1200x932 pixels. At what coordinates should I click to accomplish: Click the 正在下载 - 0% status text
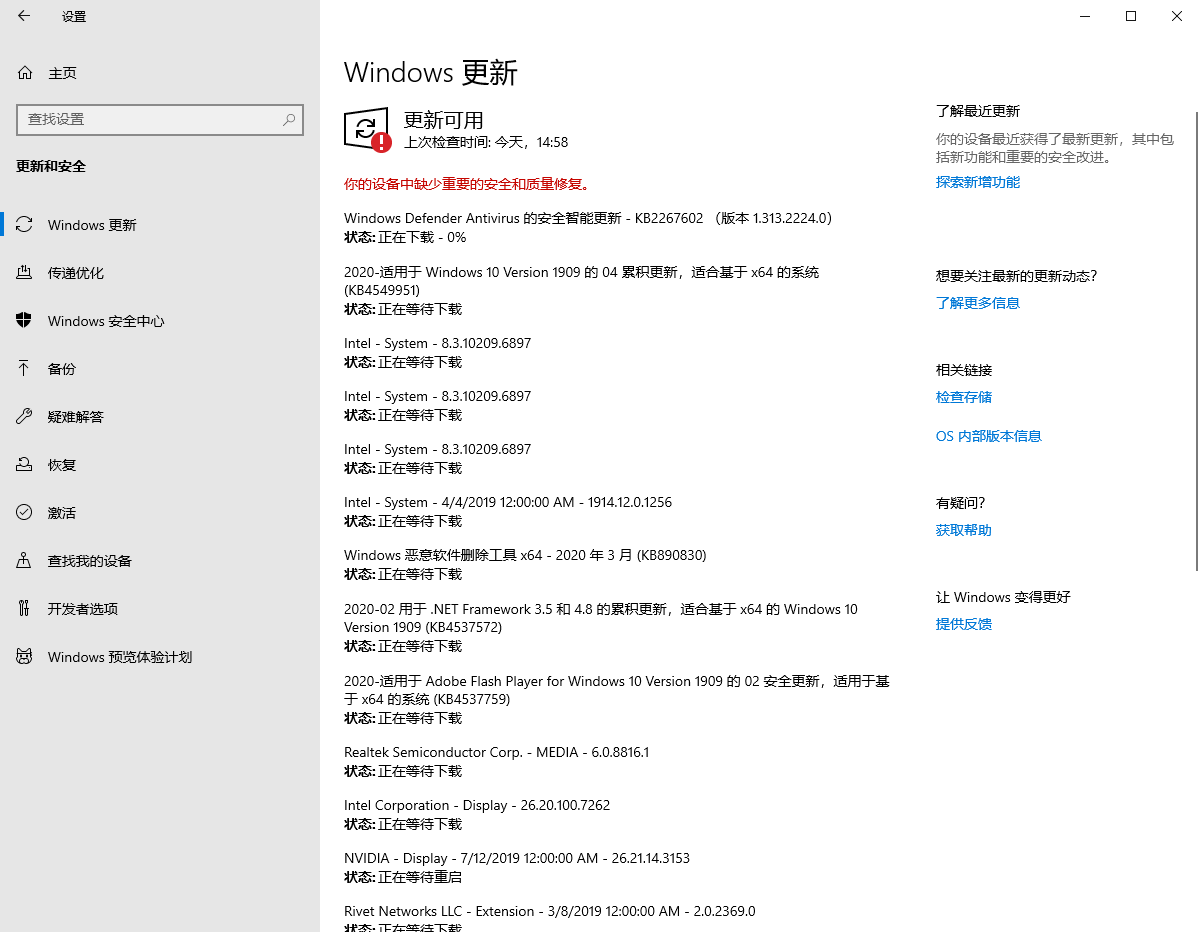click(422, 237)
